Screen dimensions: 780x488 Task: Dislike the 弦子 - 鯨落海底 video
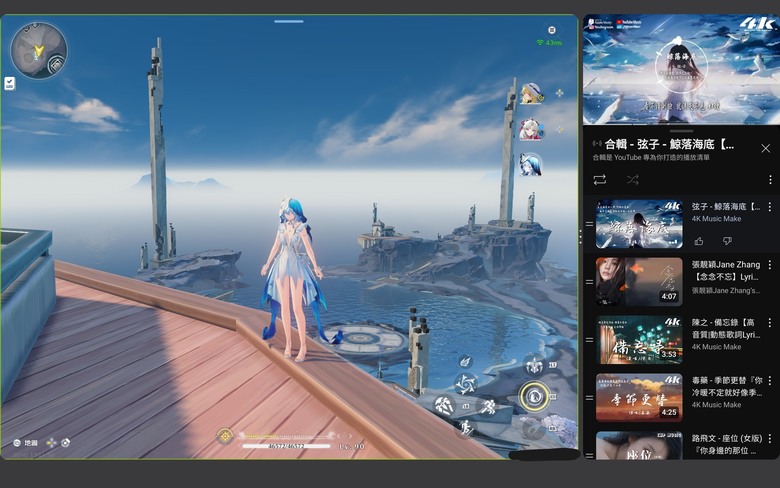pyautogui.click(x=727, y=241)
